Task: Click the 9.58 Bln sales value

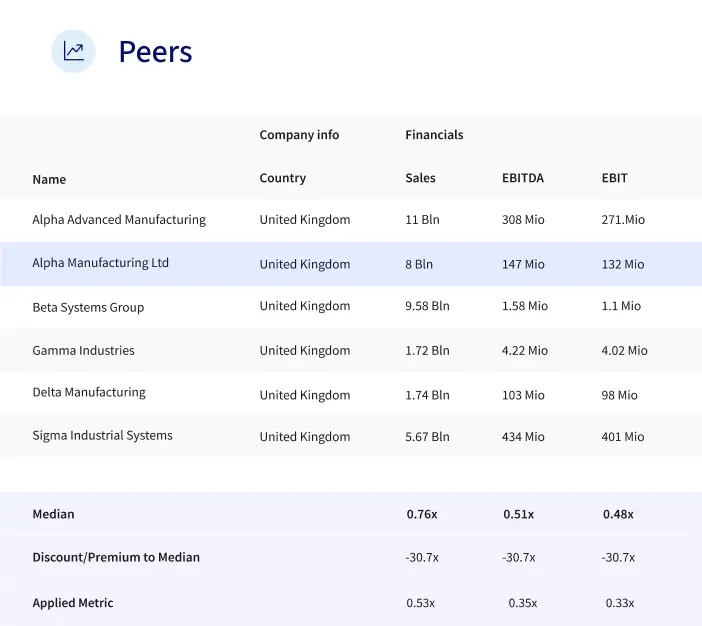Action: [427, 306]
